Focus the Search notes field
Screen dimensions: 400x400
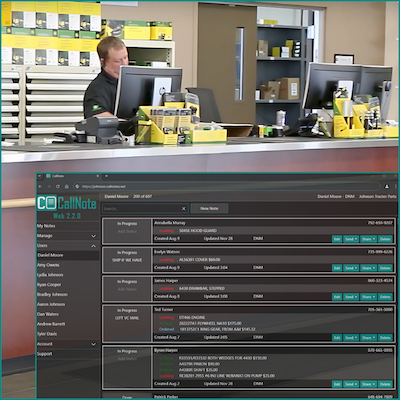[x=142, y=209]
